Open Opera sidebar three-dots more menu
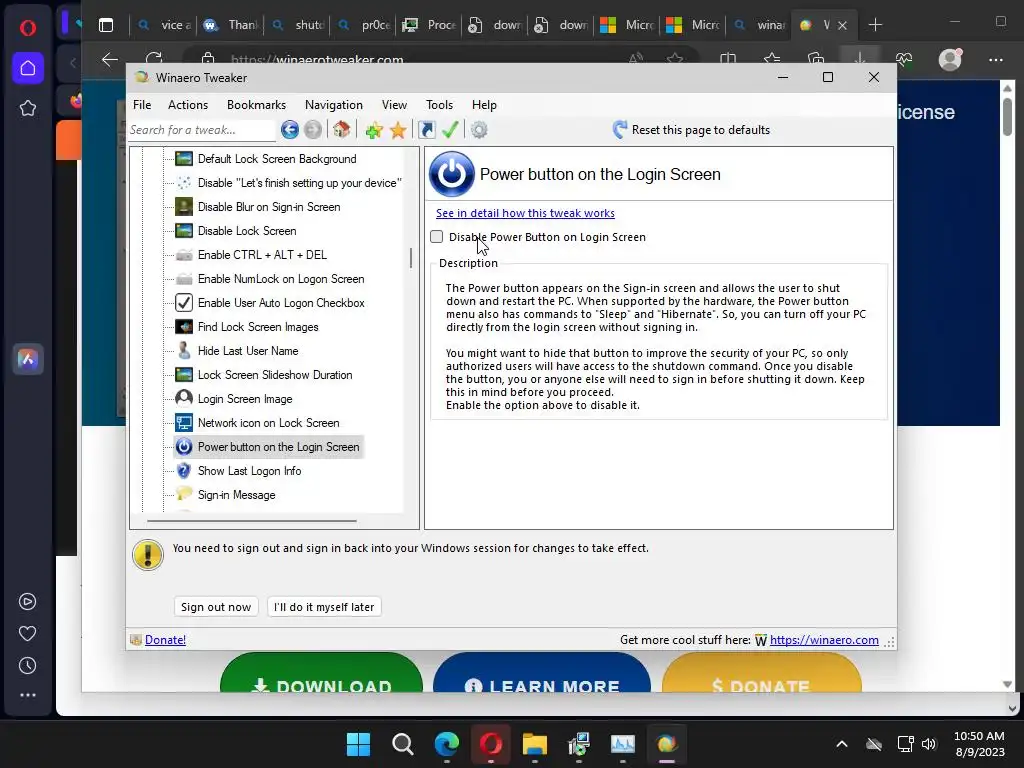This screenshot has width=1024, height=768. click(27, 696)
